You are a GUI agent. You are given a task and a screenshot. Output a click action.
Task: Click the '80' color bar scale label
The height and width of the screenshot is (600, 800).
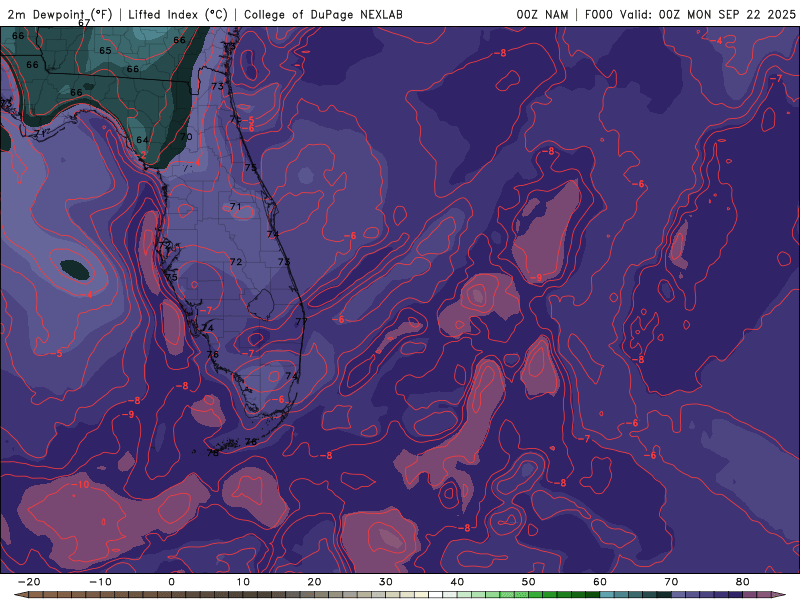tap(743, 582)
